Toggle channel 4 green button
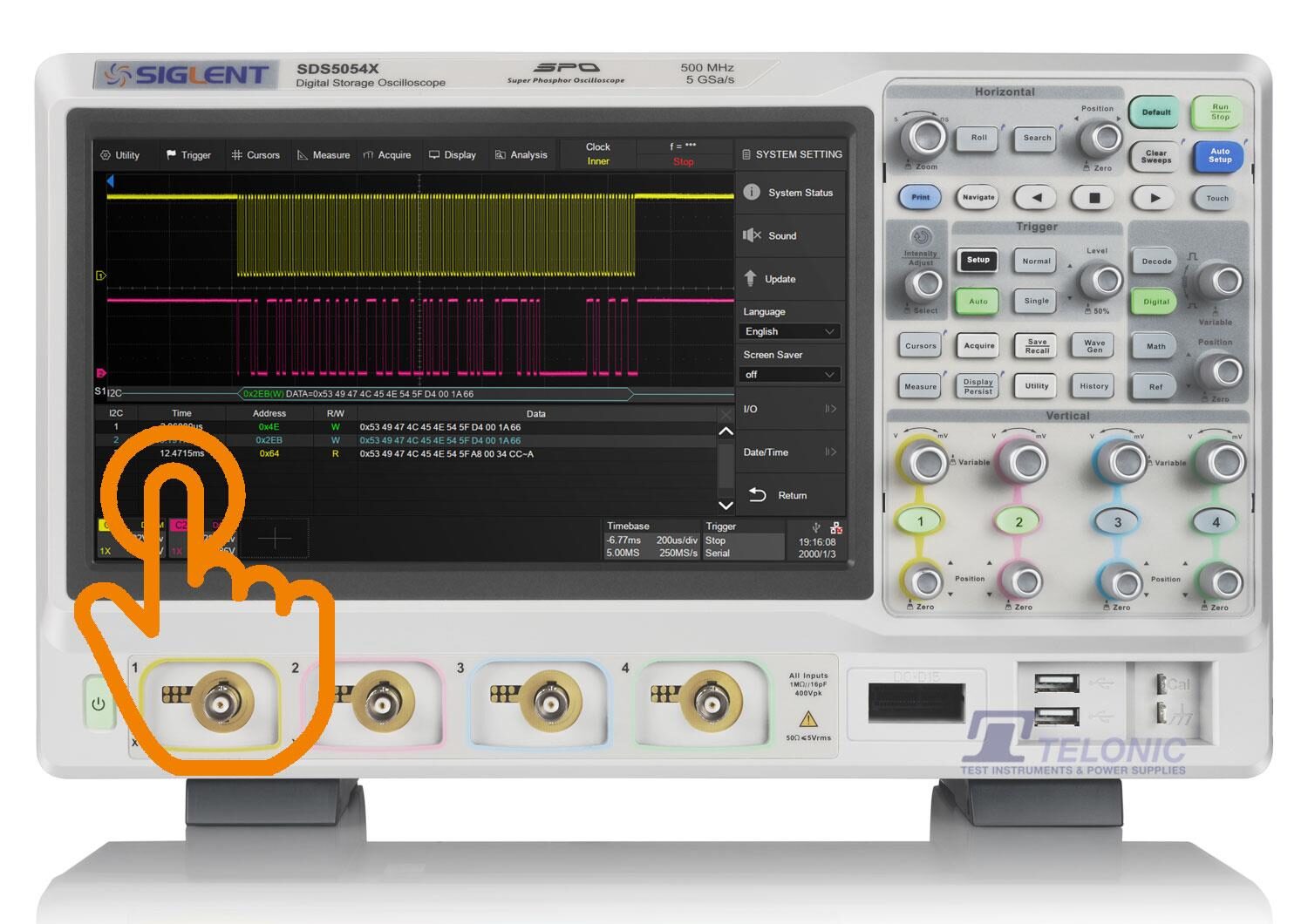This screenshot has height=924, width=1308. coord(1216,521)
